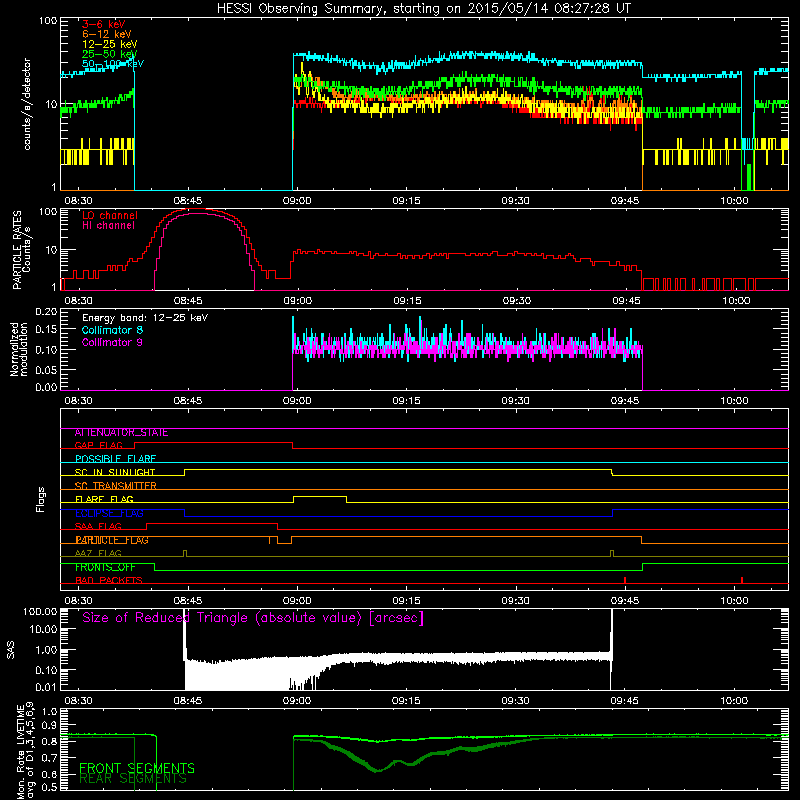800x800 pixels.
Task: Select the '3-6 keV' legend label
Action: [x=104, y=24]
